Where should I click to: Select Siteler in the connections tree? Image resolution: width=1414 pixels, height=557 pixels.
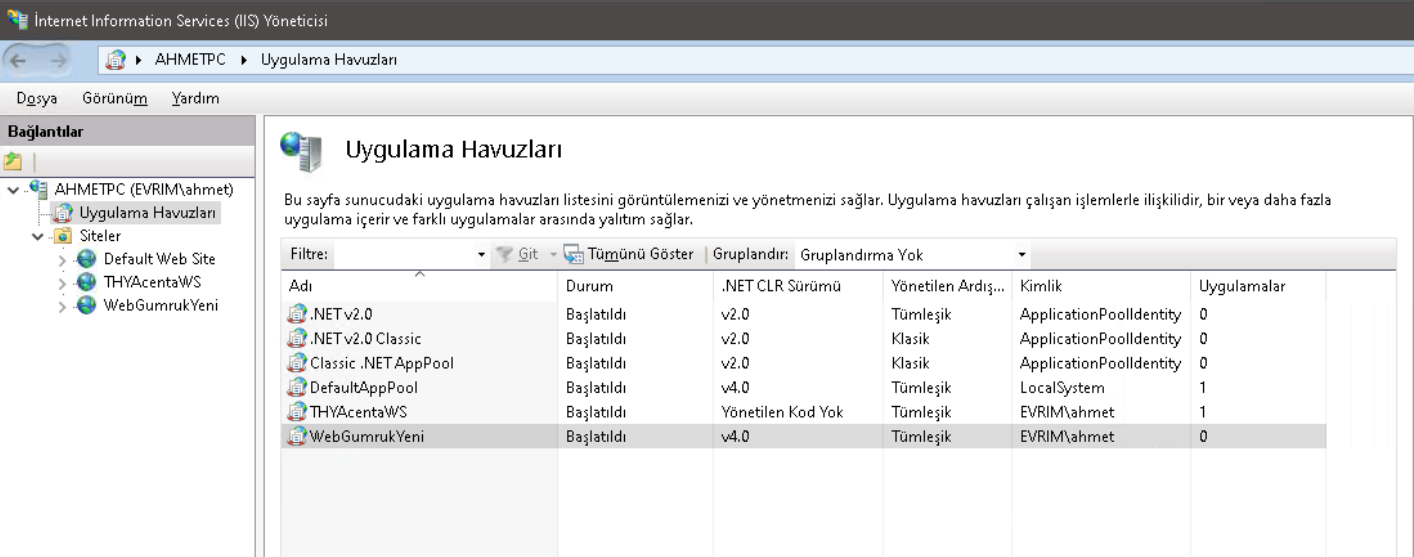pyautogui.click(x=100, y=236)
